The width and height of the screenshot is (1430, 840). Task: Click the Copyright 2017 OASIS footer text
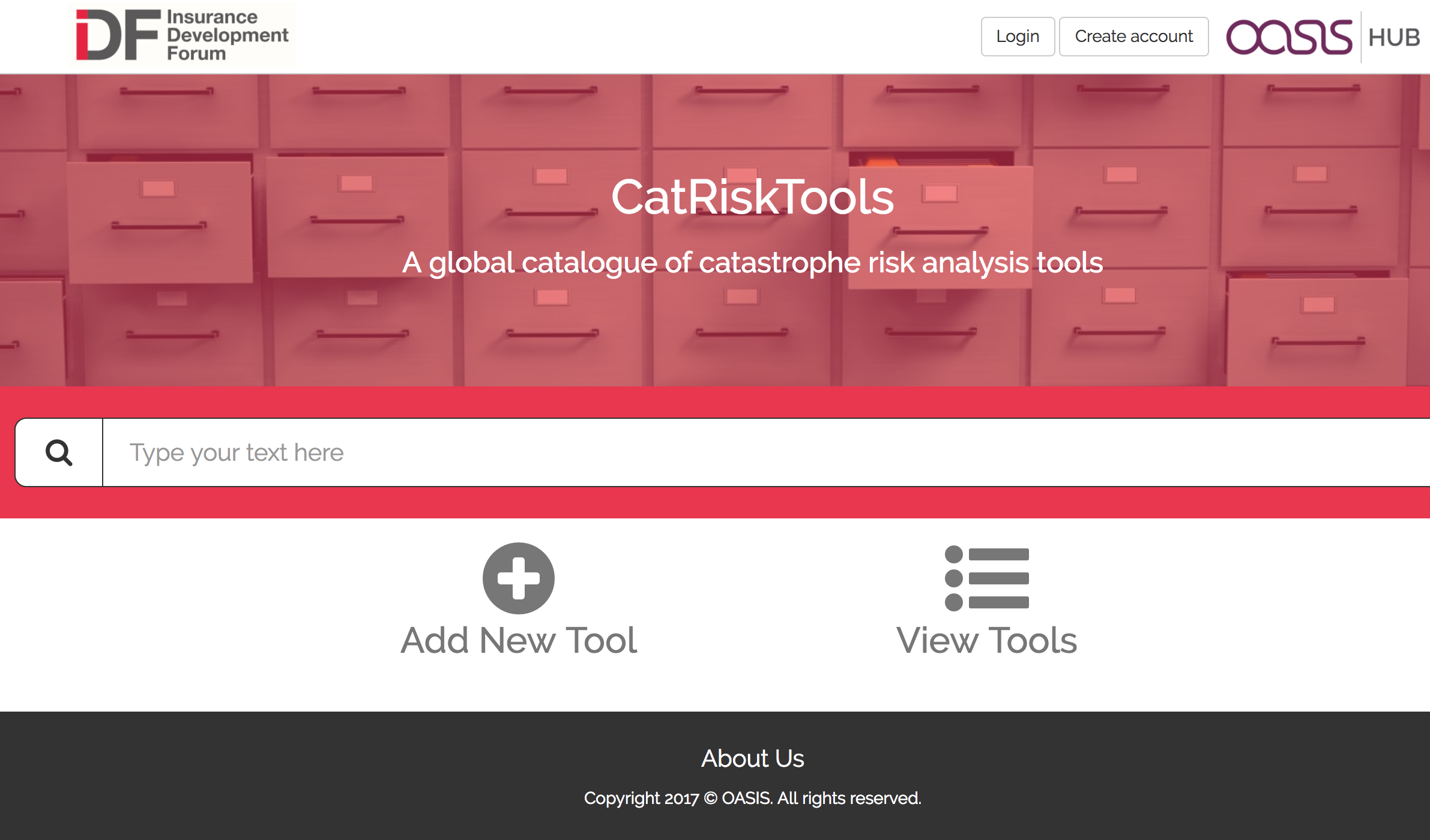[x=753, y=798]
